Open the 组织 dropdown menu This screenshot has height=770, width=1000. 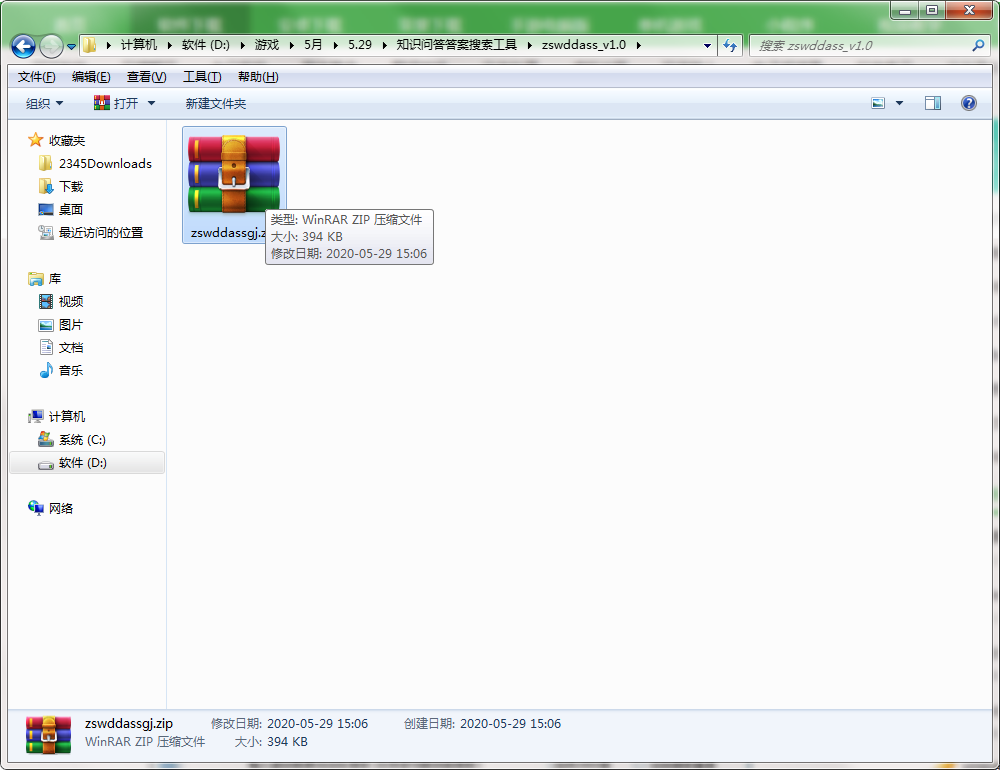coord(44,103)
